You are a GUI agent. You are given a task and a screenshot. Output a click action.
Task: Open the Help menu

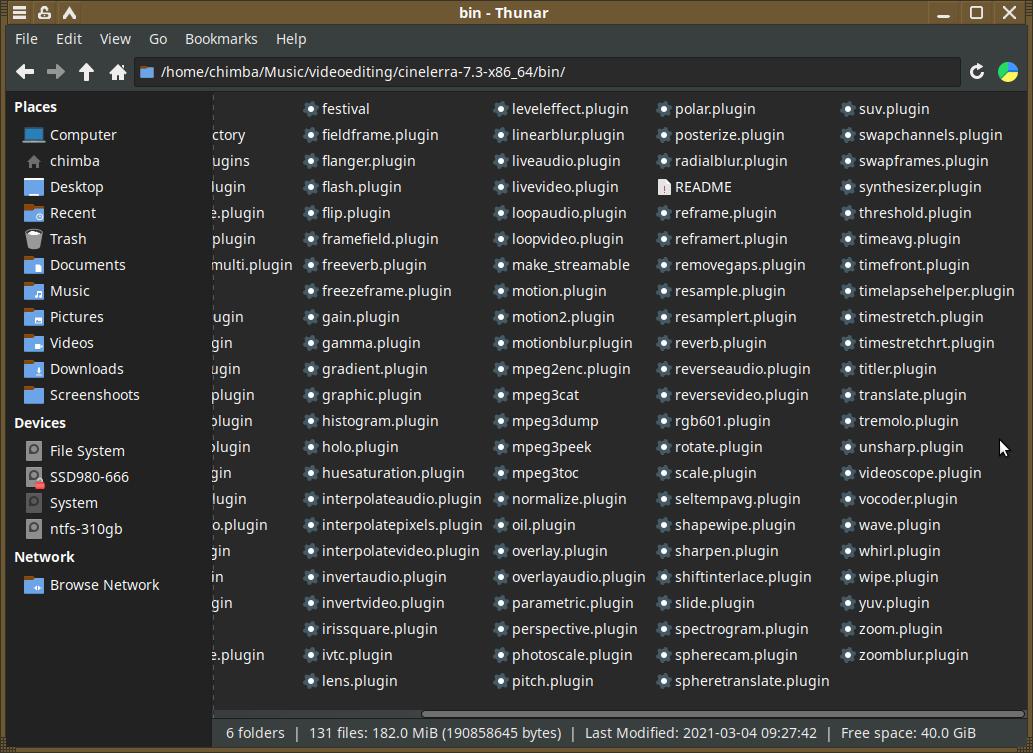(x=291, y=39)
